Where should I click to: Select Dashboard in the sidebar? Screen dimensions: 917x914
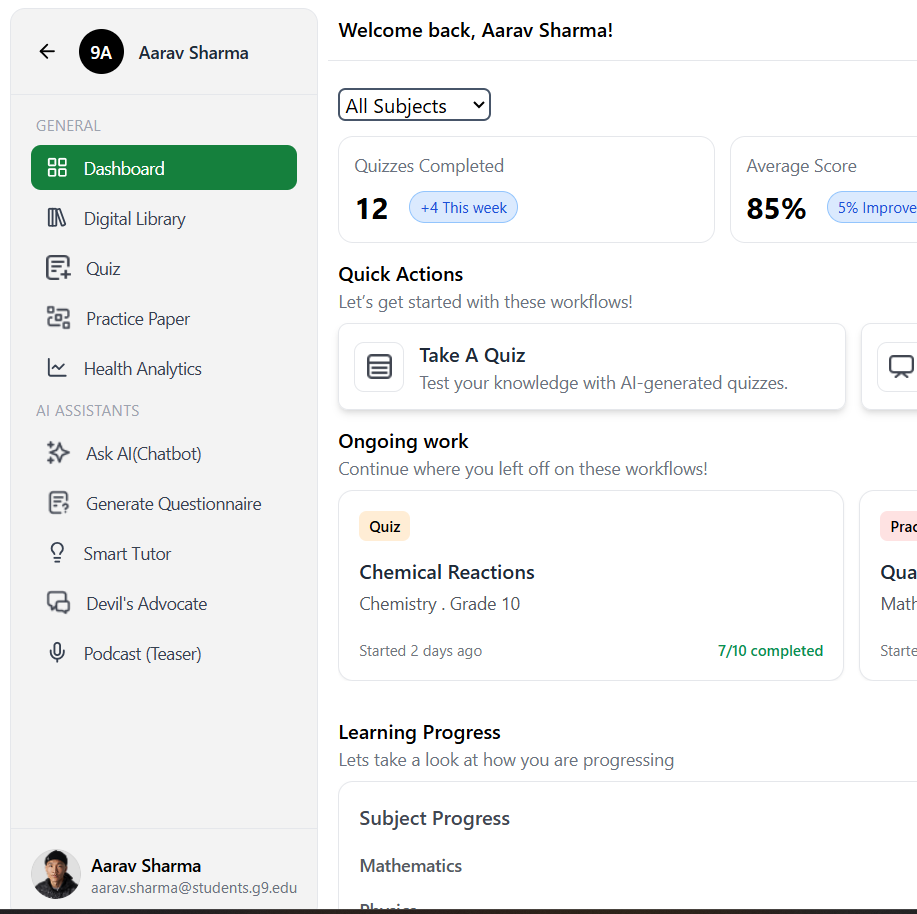tap(164, 168)
